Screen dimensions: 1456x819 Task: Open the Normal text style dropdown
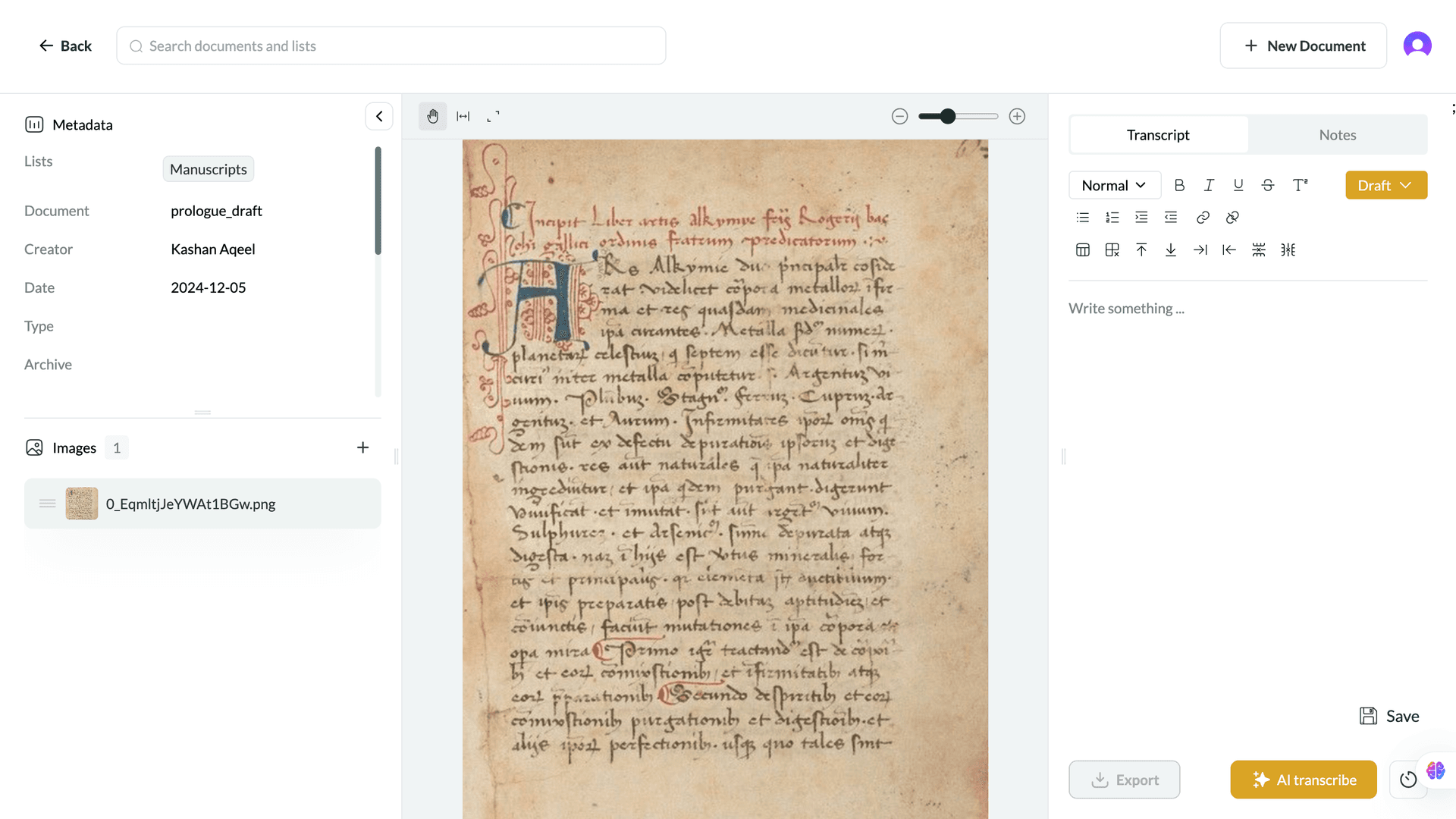(1114, 185)
